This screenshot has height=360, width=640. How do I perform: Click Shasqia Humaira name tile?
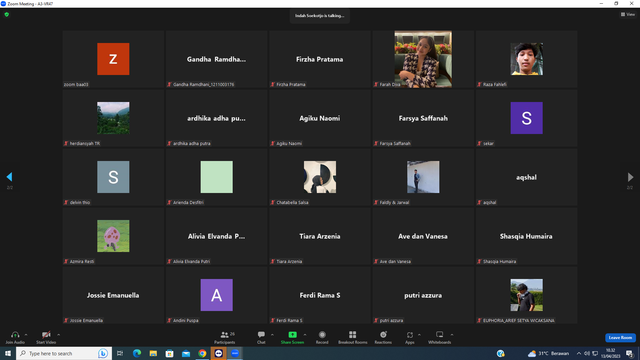point(526,236)
